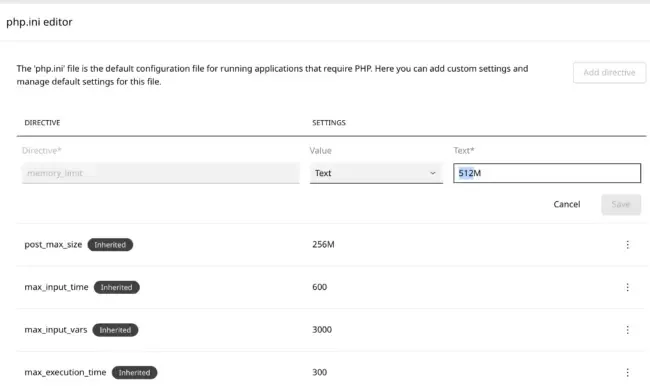Click the 256M setting value
Image resolution: width=650 pixels, height=389 pixels.
[x=323, y=245]
